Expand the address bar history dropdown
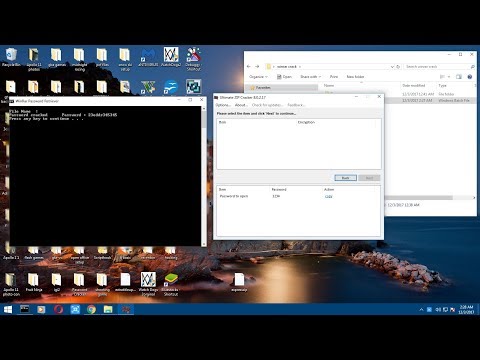This screenshot has width=480, height=360. pyautogui.click(x=392, y=67)
